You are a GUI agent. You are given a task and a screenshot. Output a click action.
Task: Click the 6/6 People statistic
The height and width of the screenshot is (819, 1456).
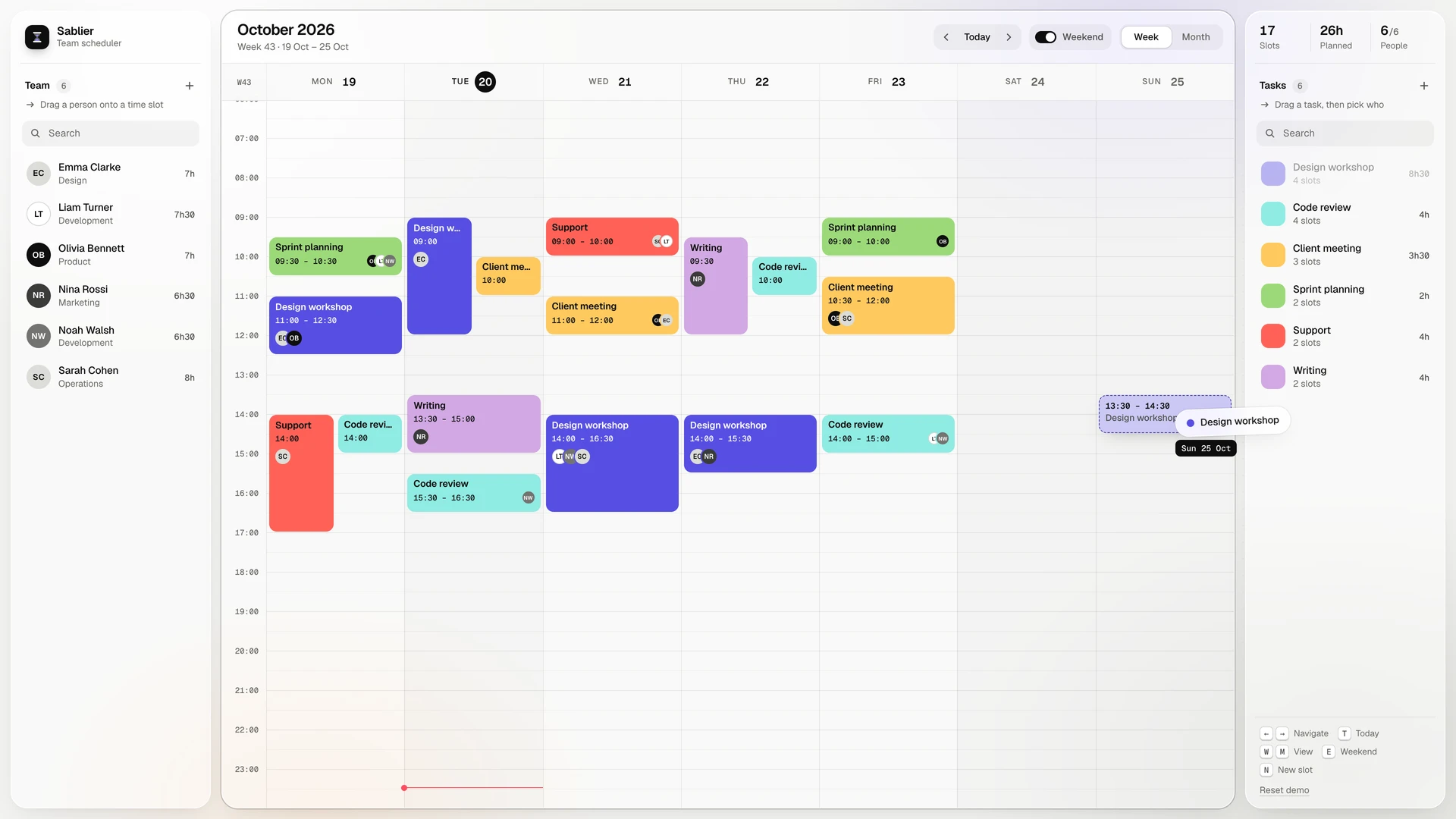coord(1394,37)
